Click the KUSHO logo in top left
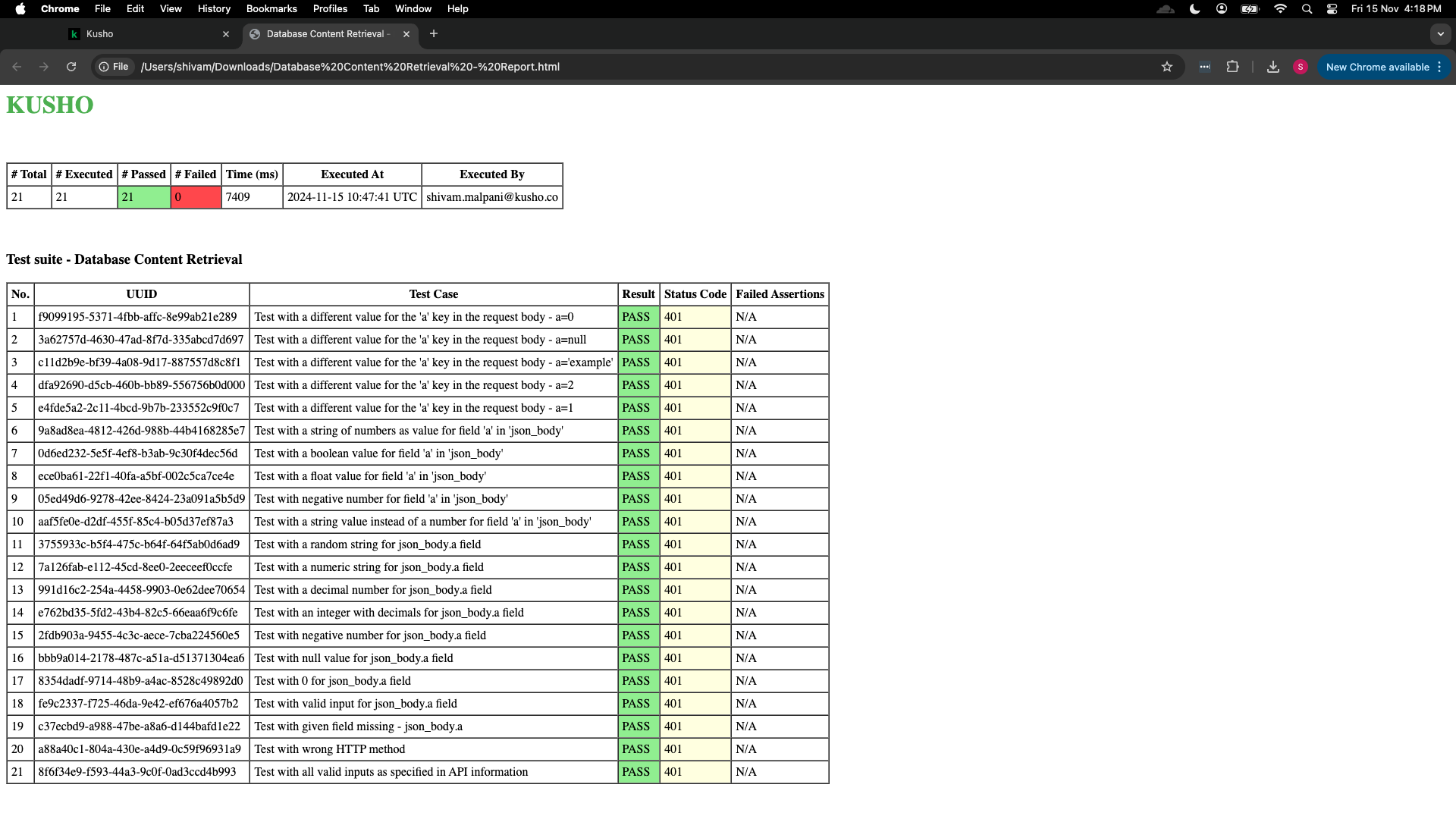 [49, 105]
